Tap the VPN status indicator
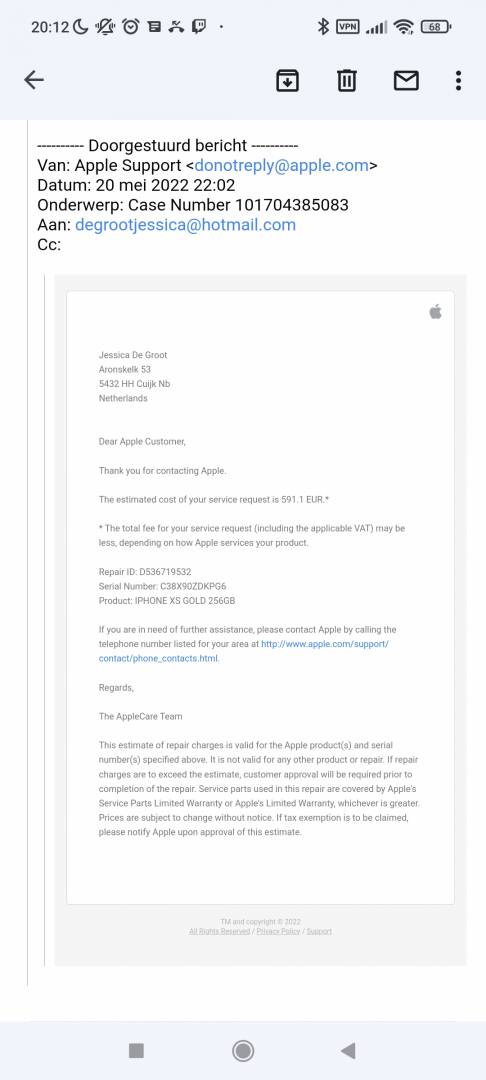 [x=348, y=27]
